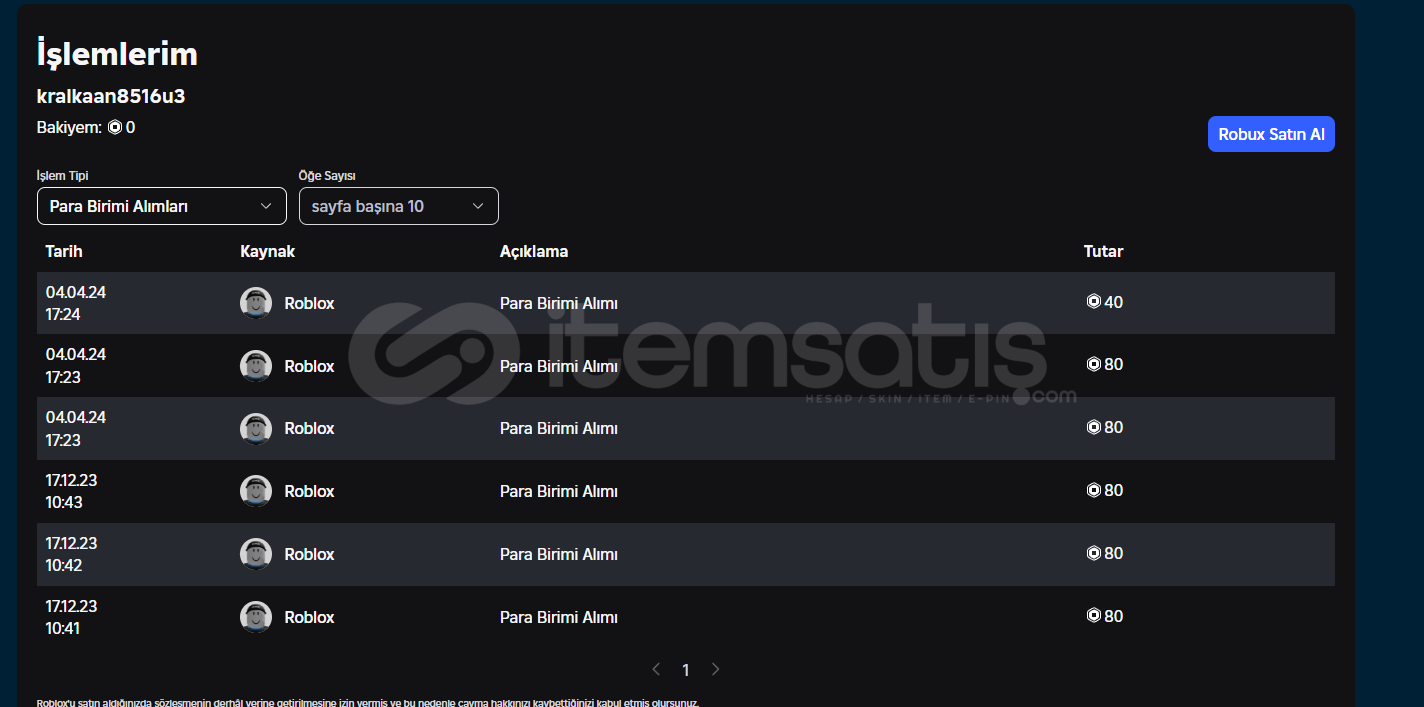This screenshot has width=1424, height=707.
Task: Click Robux icon next to Bakiyem balance
Action: tap(114, 128)
